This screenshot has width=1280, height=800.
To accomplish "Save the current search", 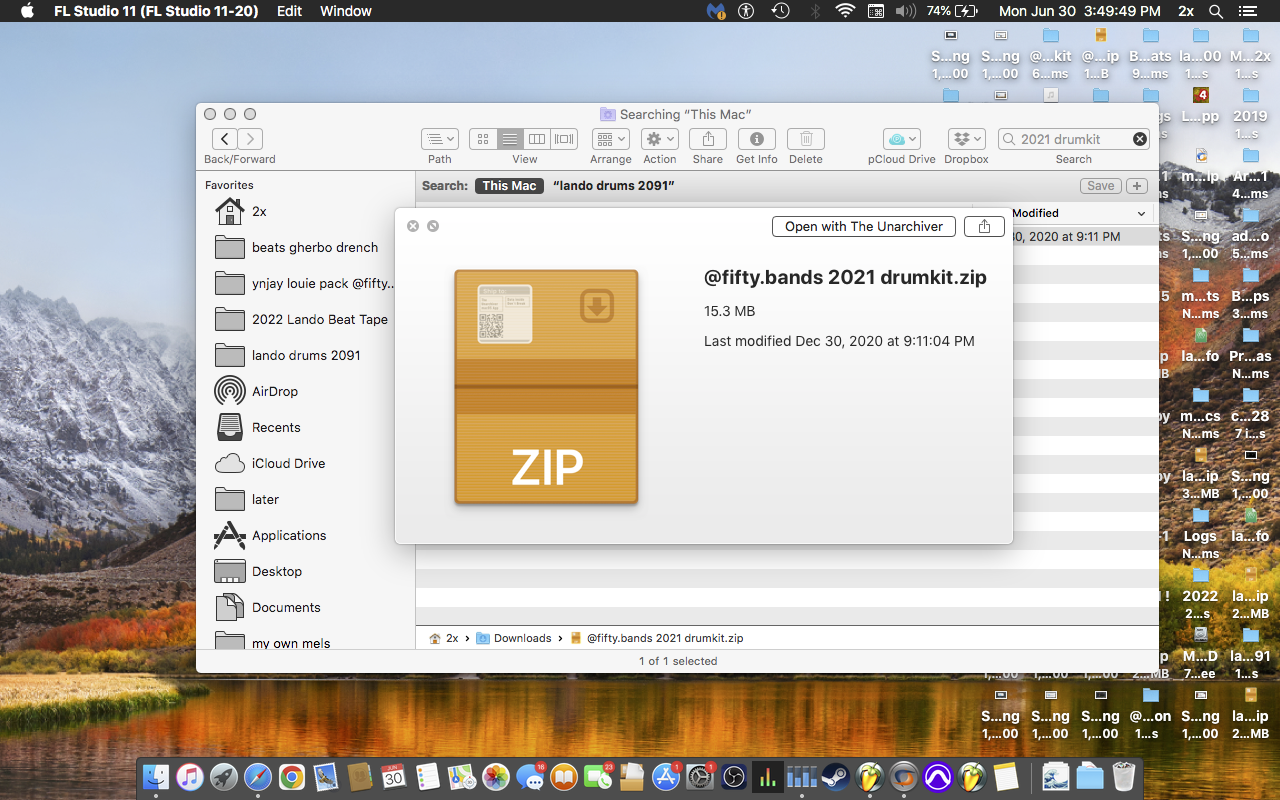I will click(1100, 186).
